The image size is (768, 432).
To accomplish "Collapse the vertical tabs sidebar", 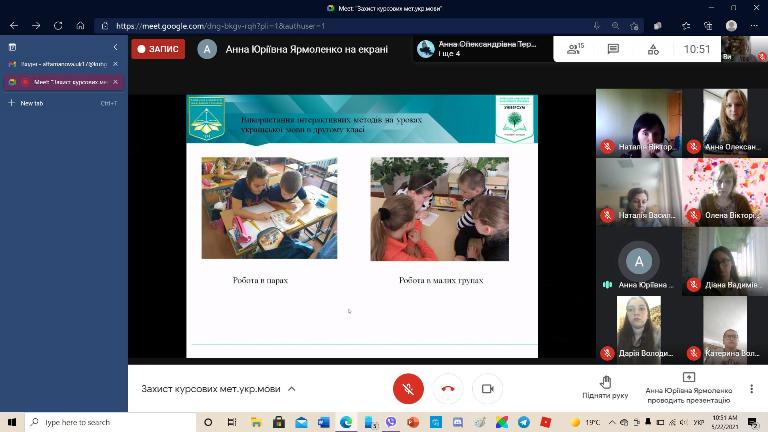I will (x=115, y=46).
